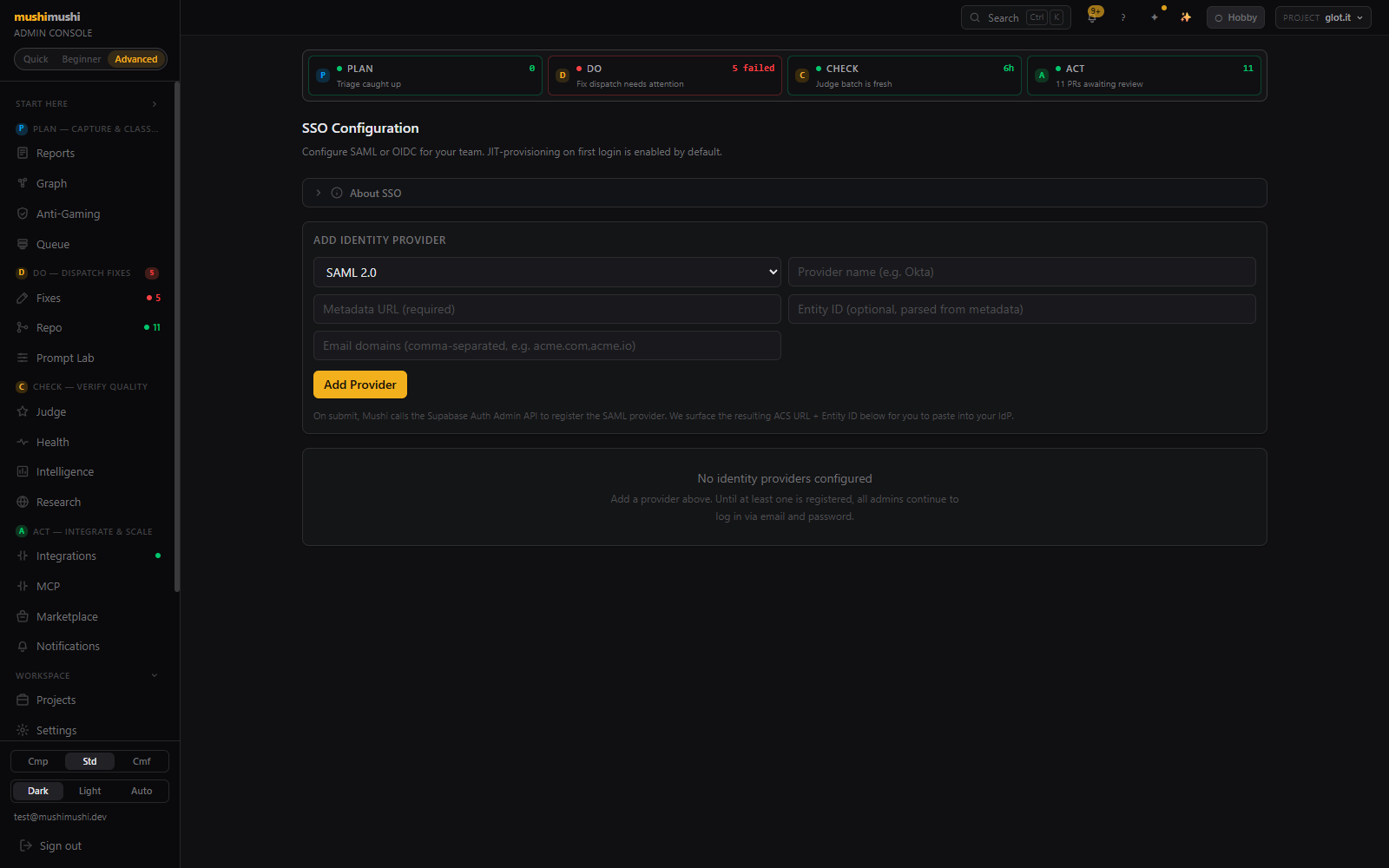The image size is (1389, 868).
Task: Open the Graph page icon
Action: 23,183
